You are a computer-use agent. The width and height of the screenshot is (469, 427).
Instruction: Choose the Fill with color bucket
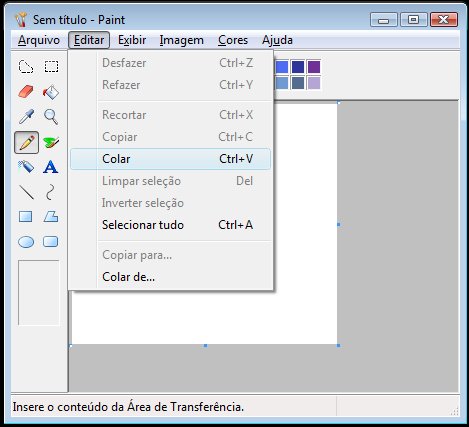pyautogui.click(x=51, y=92)
